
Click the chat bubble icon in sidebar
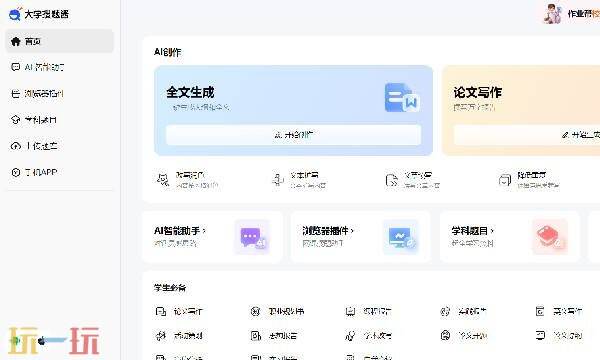coord(15,67)
